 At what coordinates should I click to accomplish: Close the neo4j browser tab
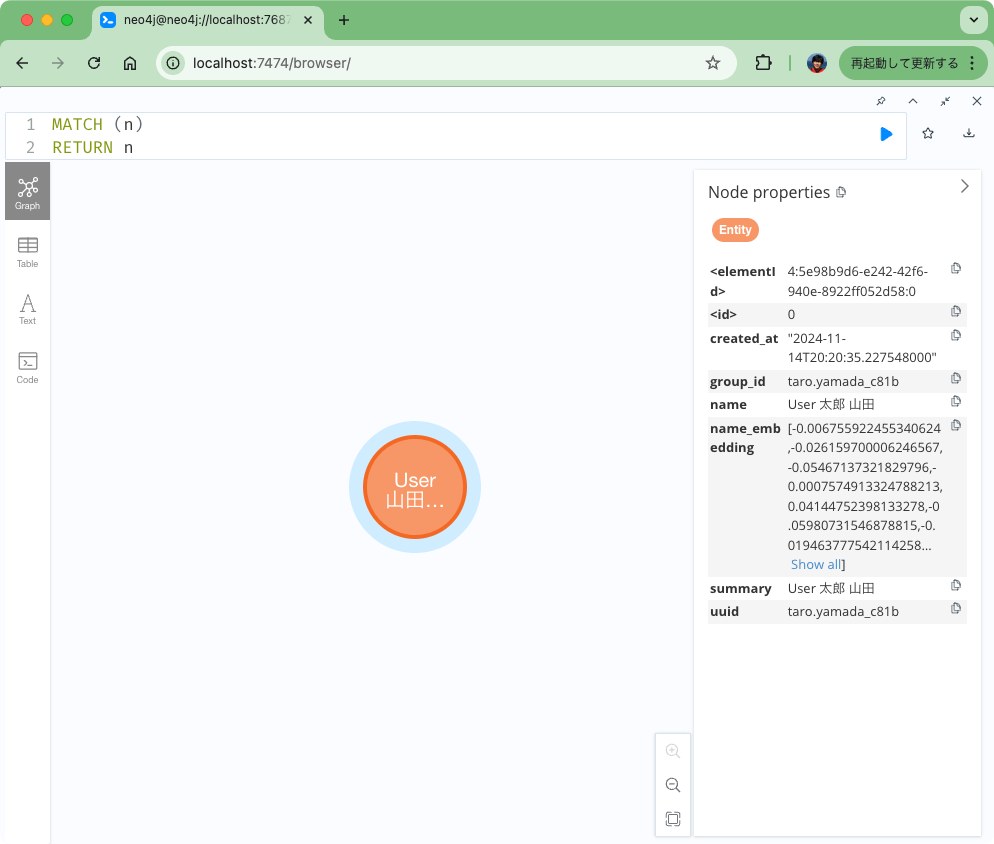click(307, 20)
